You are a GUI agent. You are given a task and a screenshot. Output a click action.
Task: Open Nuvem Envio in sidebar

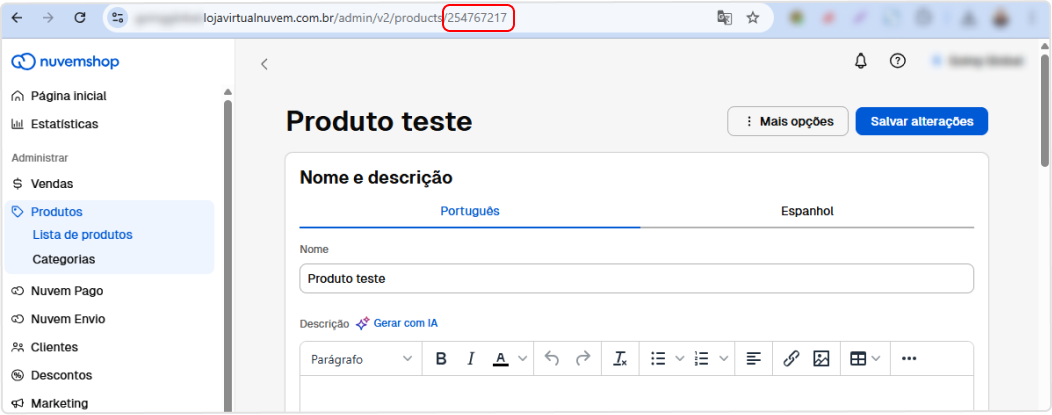point(58,319)
